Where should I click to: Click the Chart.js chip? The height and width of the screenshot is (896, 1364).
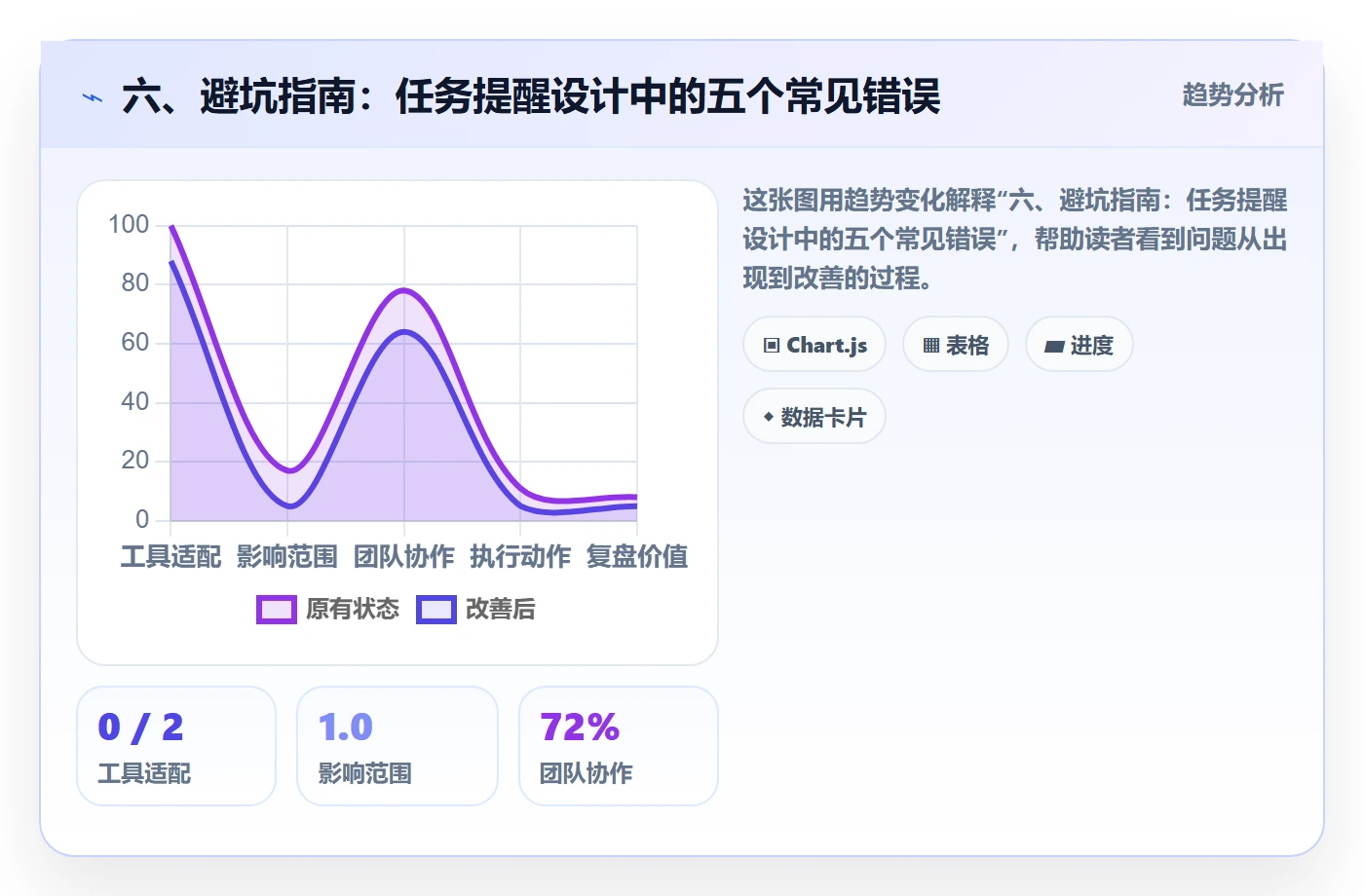tap(815, 345)
